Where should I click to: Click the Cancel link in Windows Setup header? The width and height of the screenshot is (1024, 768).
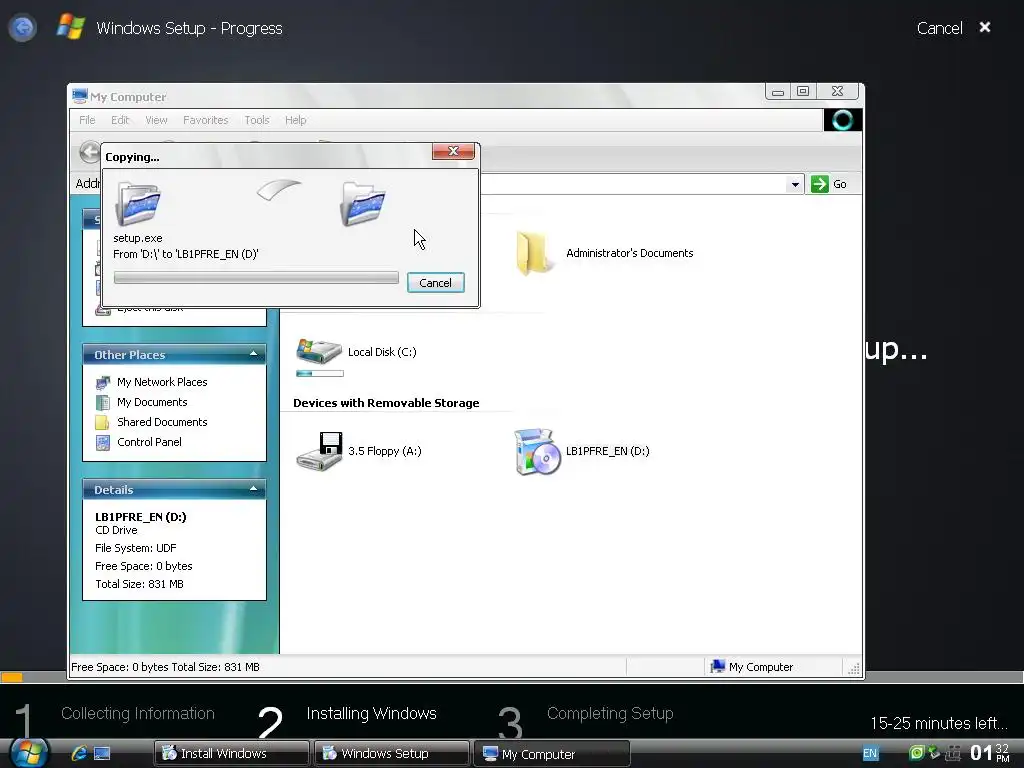[939, 28]
